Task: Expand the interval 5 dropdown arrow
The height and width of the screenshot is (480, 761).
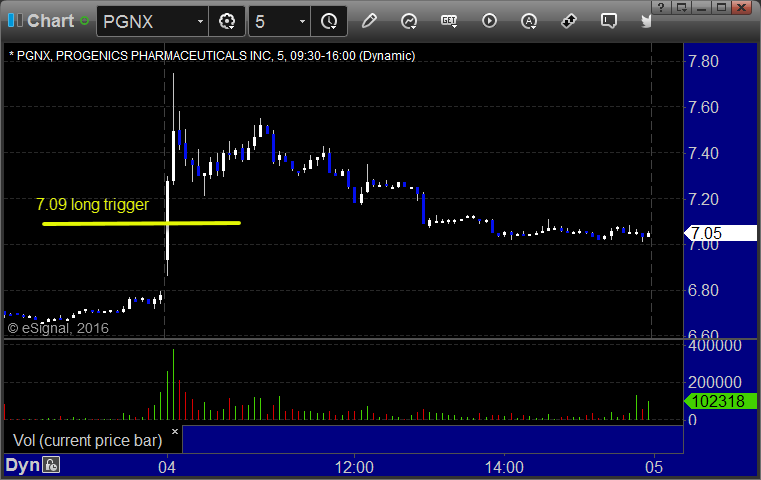Action: [302, 21]
